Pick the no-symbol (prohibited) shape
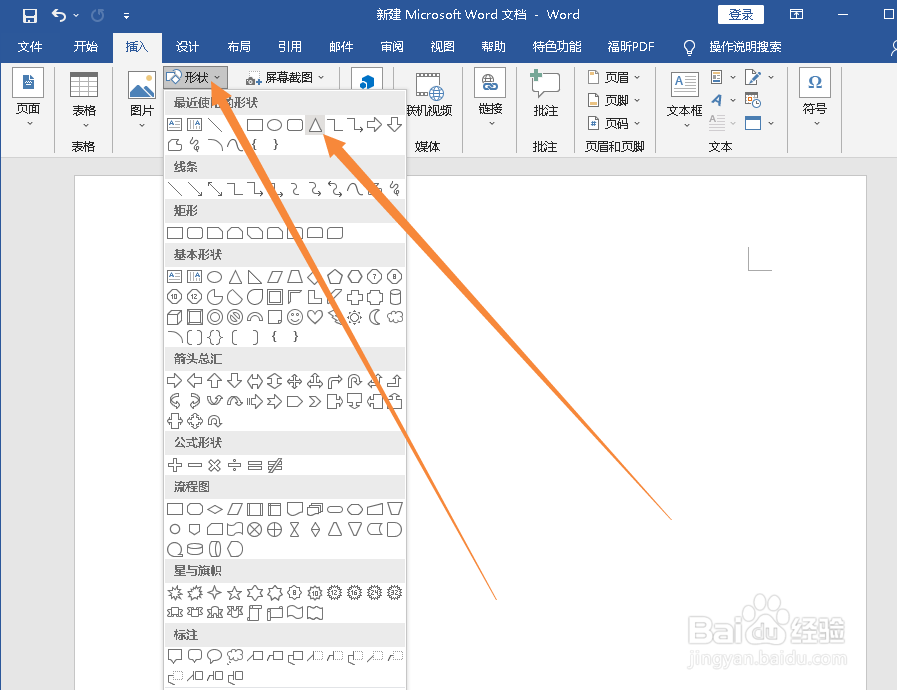897x690 pixels. 235,317
